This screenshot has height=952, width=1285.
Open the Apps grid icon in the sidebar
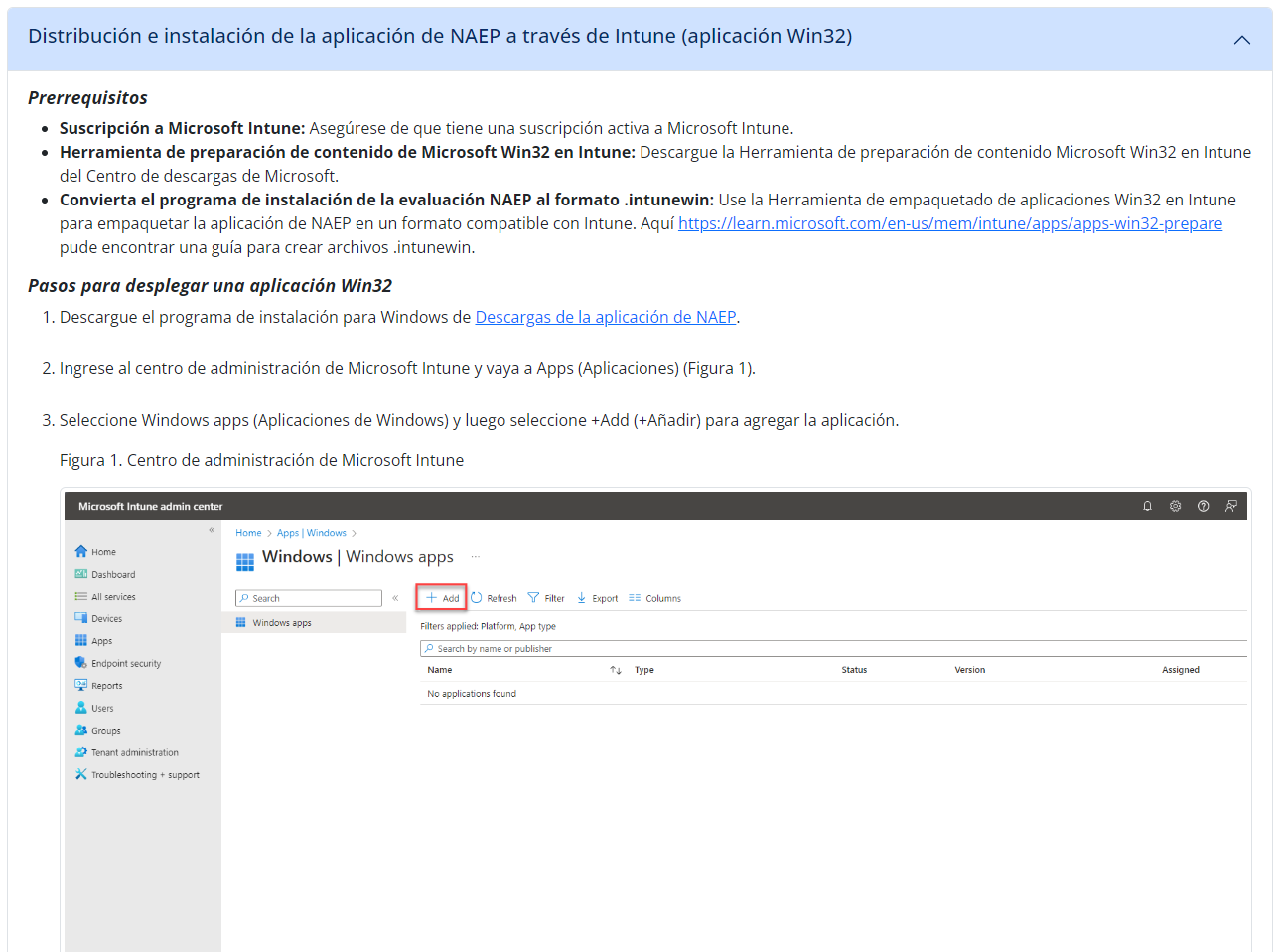81,640
